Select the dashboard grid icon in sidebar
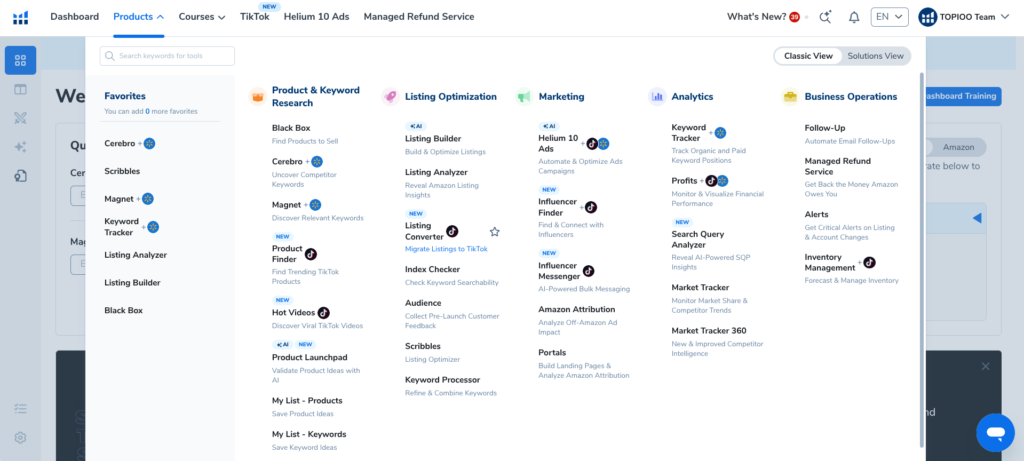 point(20,60)
